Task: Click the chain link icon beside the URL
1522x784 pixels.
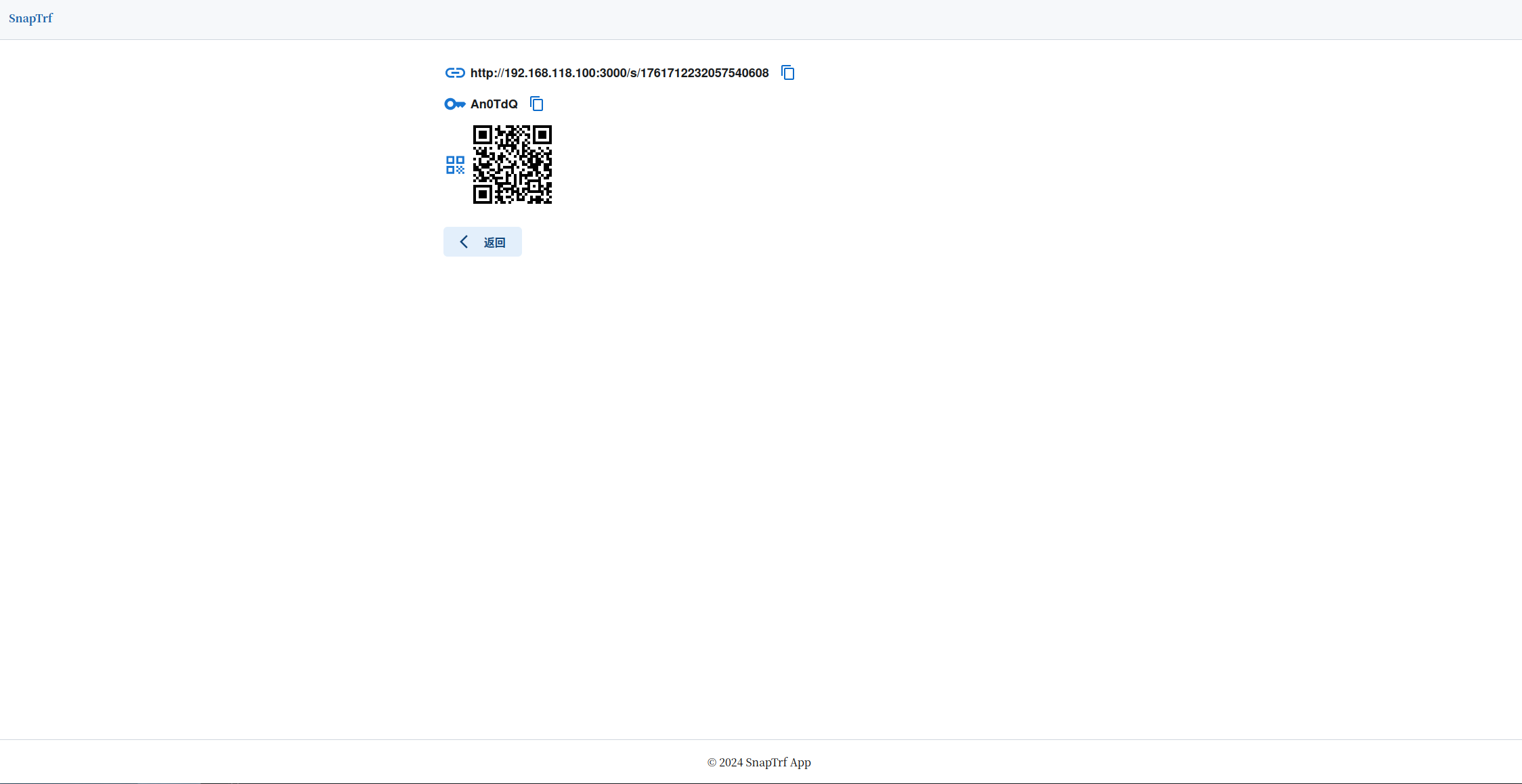Action: (x=455, y=72)
